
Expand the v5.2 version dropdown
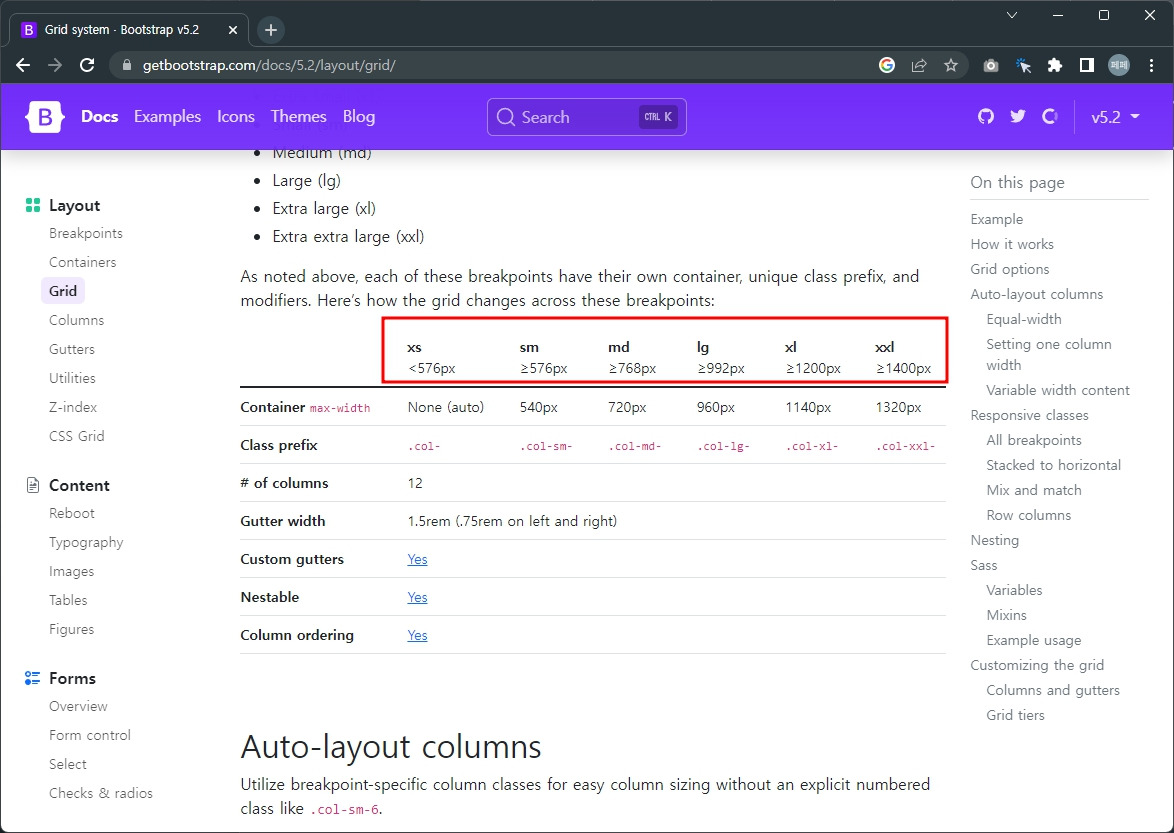click(x=1115, y=117)
